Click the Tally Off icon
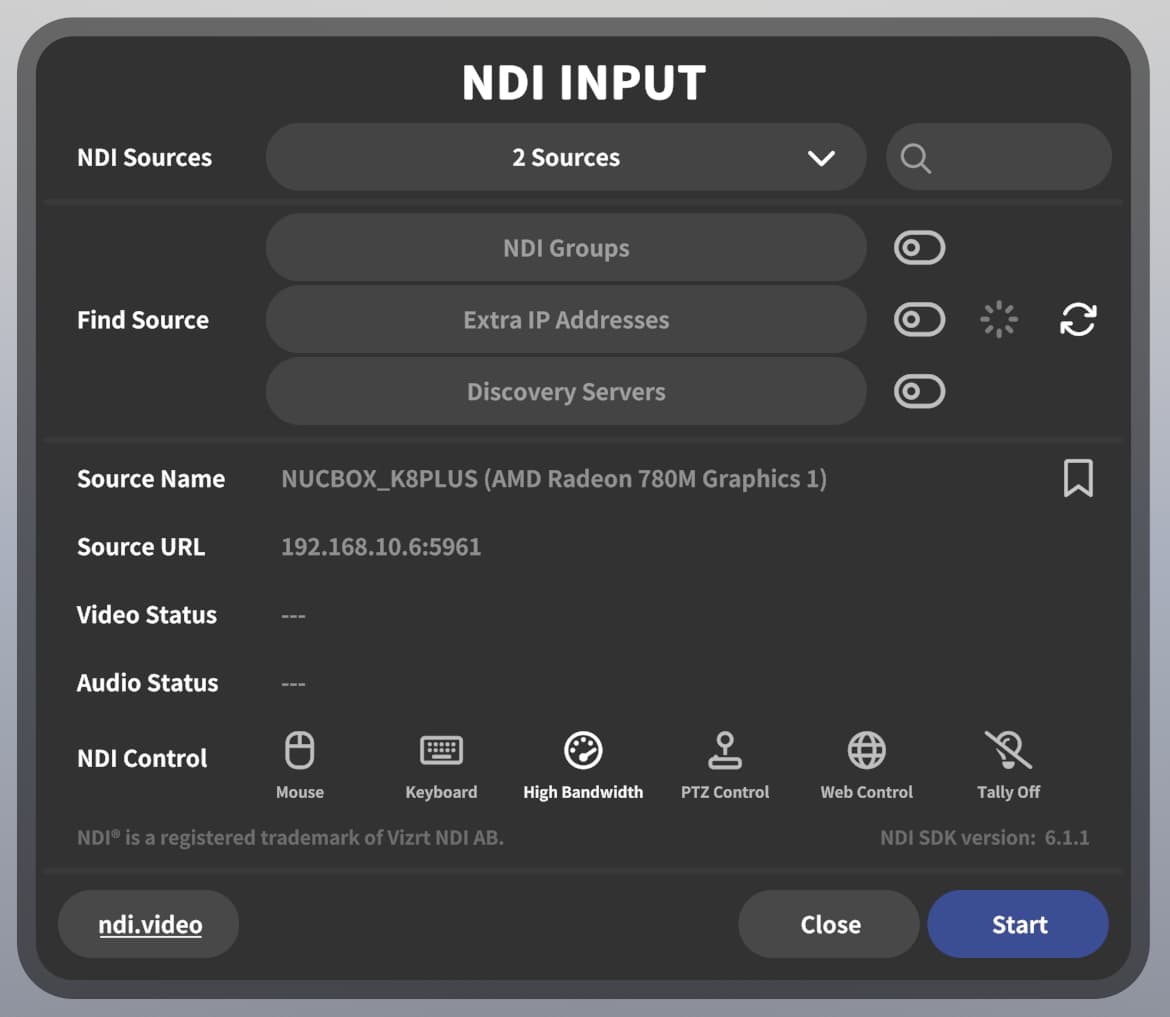 coord(1008,750)
